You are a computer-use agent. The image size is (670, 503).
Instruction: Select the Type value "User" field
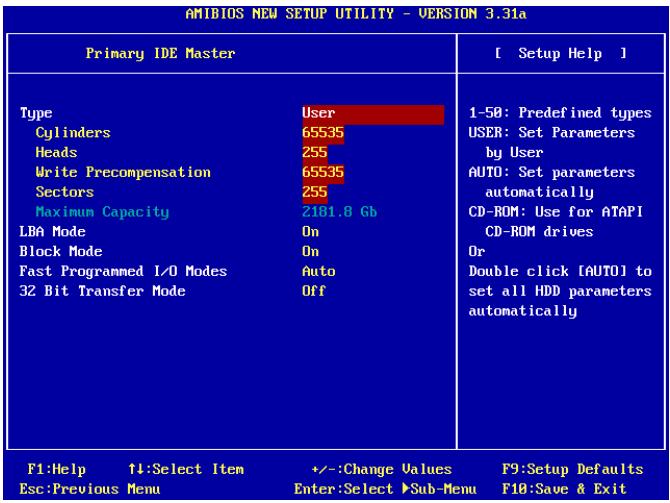click(373, 114)
